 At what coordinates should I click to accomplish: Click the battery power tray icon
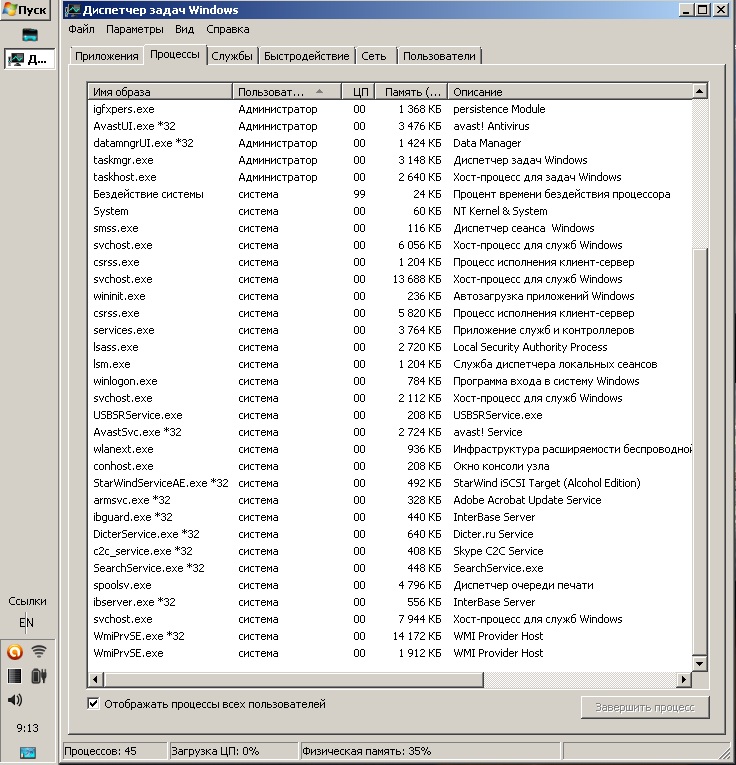pos(40,676)
